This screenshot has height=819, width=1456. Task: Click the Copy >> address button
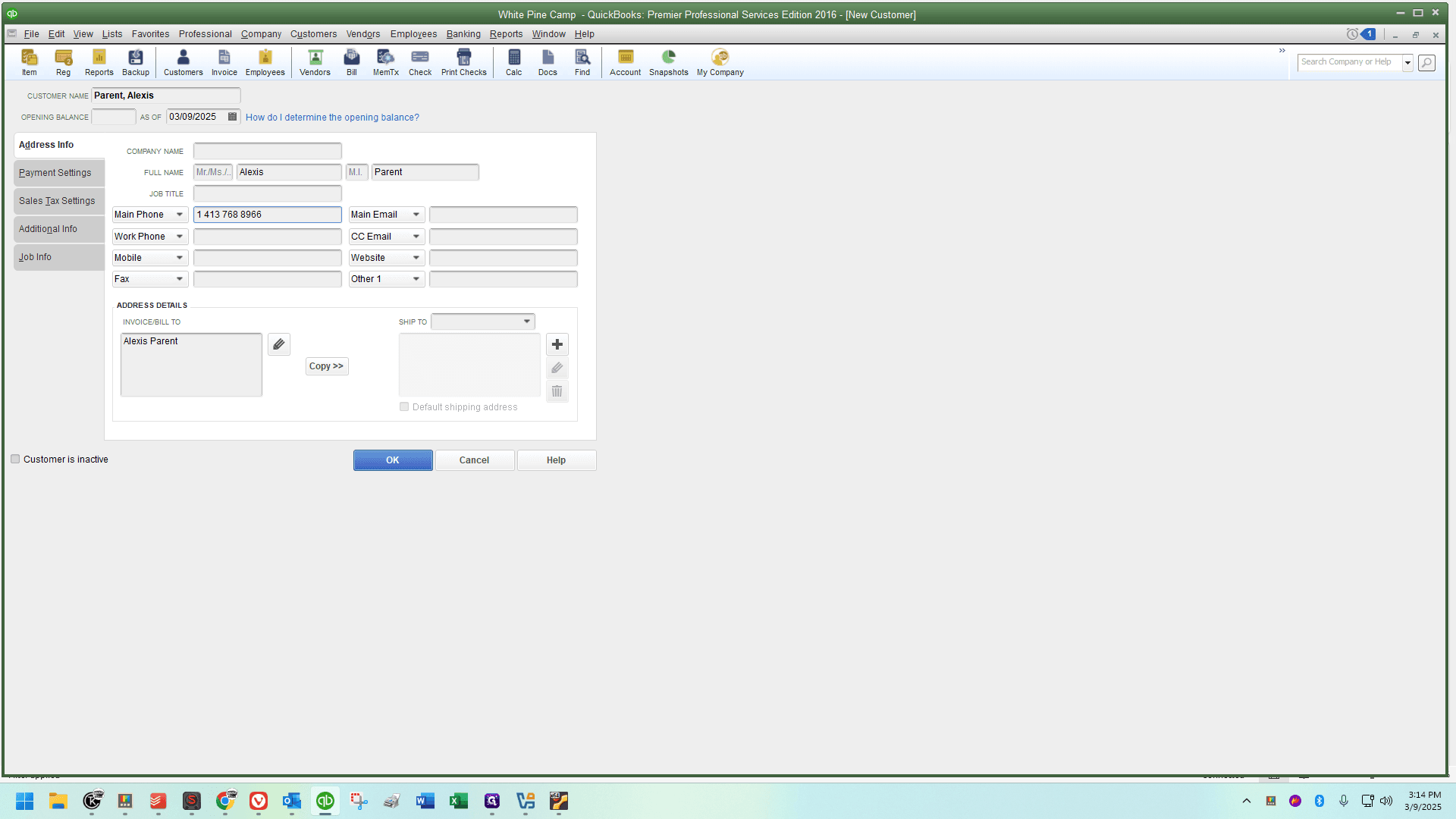(x=327, y=366)
